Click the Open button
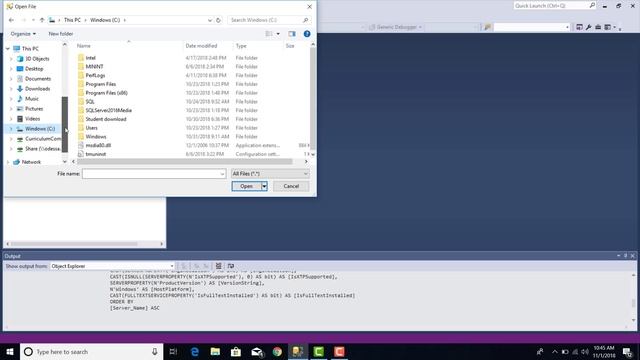640x360 pixels. point(247,186)
